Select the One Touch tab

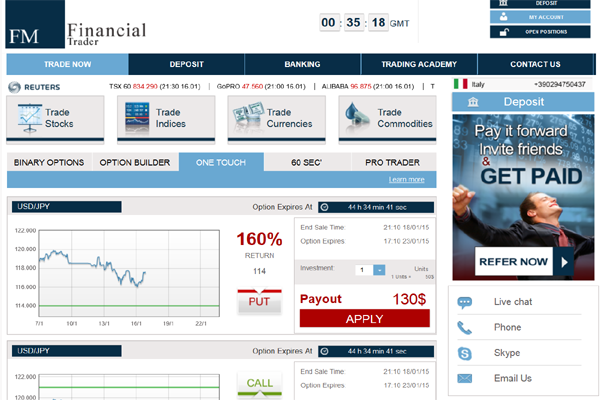point(221,162)
